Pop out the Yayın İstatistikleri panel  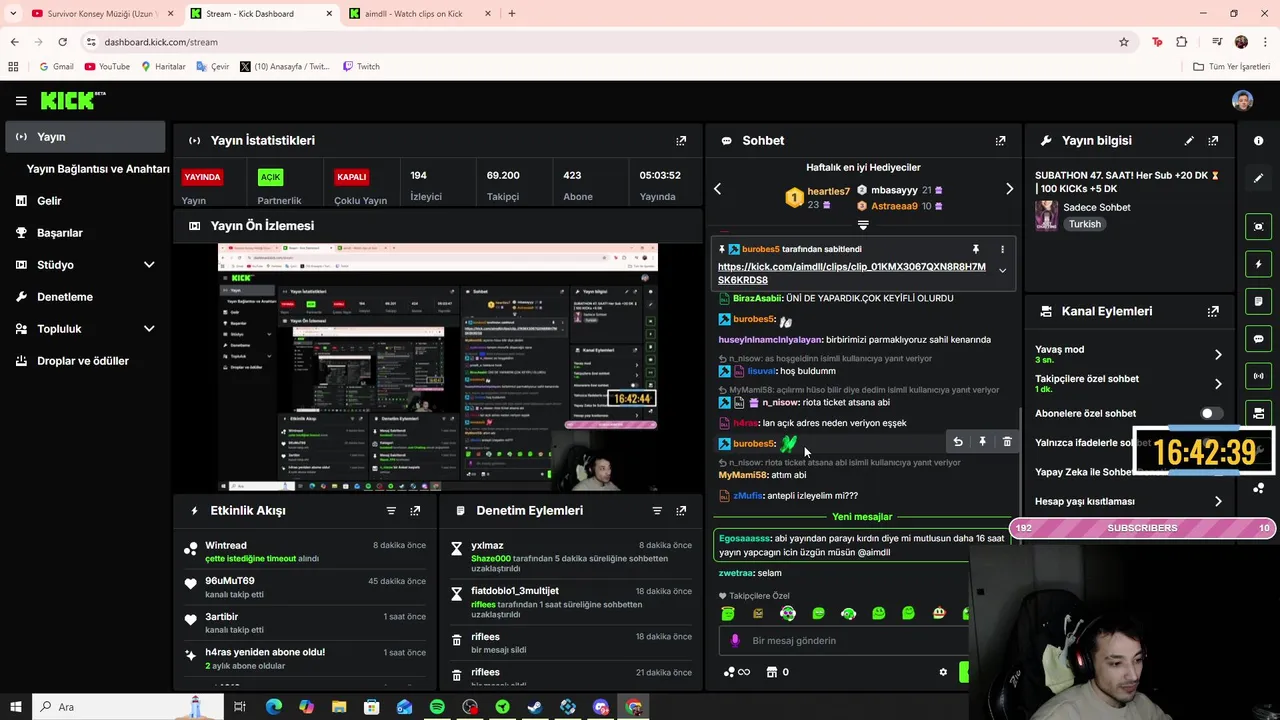coord(681,141)
